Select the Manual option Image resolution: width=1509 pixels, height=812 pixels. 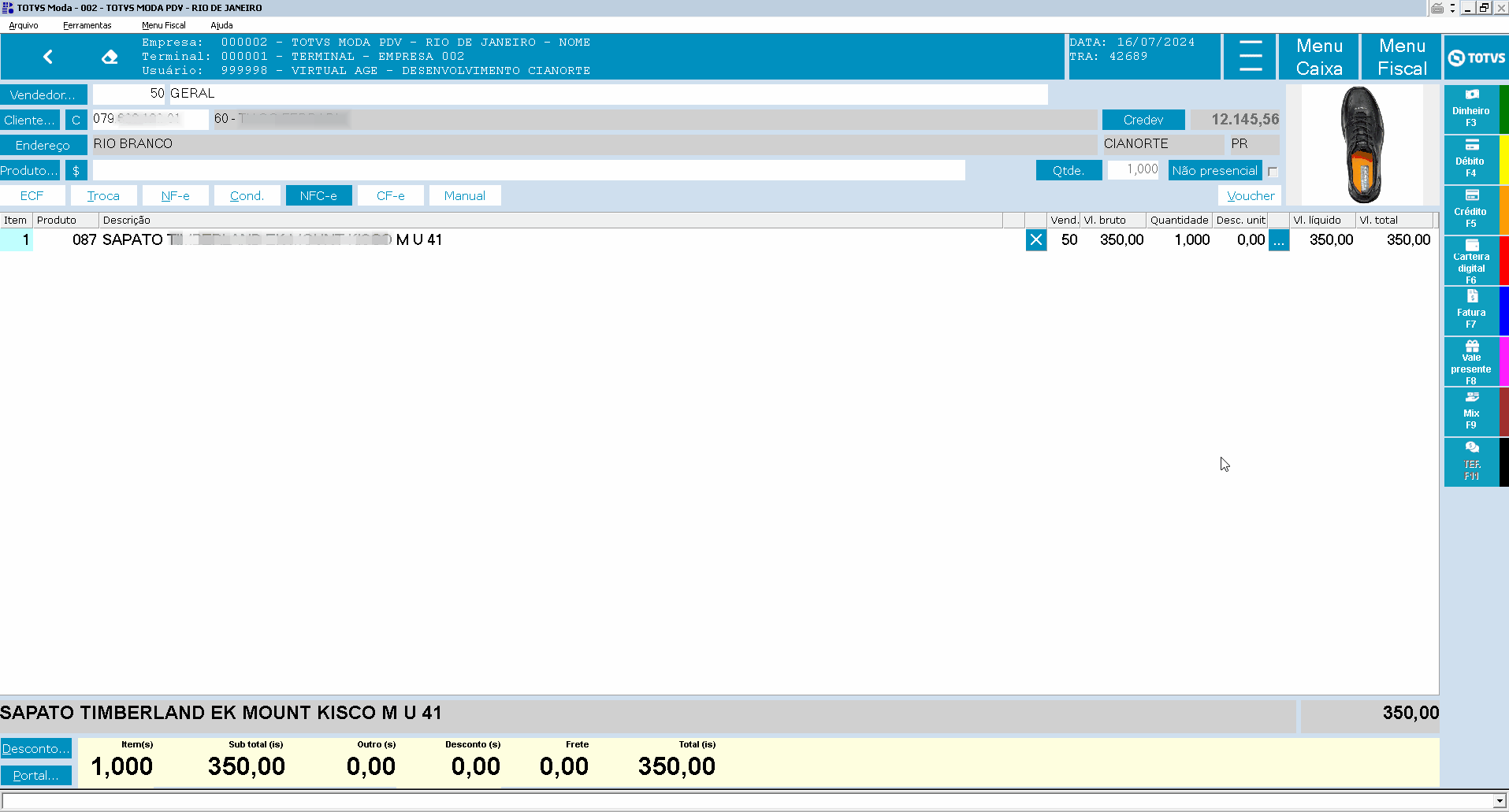coord(465,195)
